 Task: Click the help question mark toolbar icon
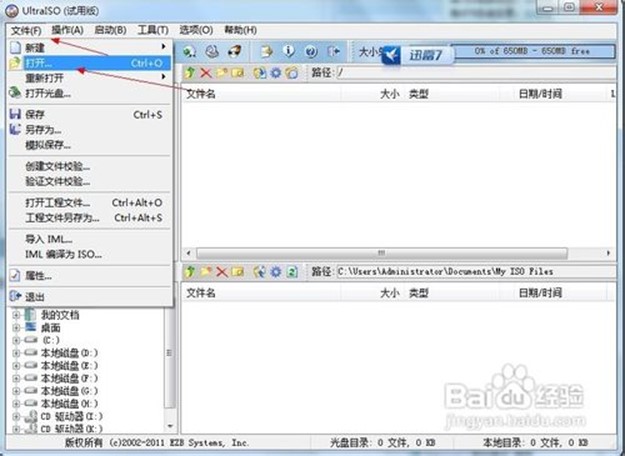(310, 50)
